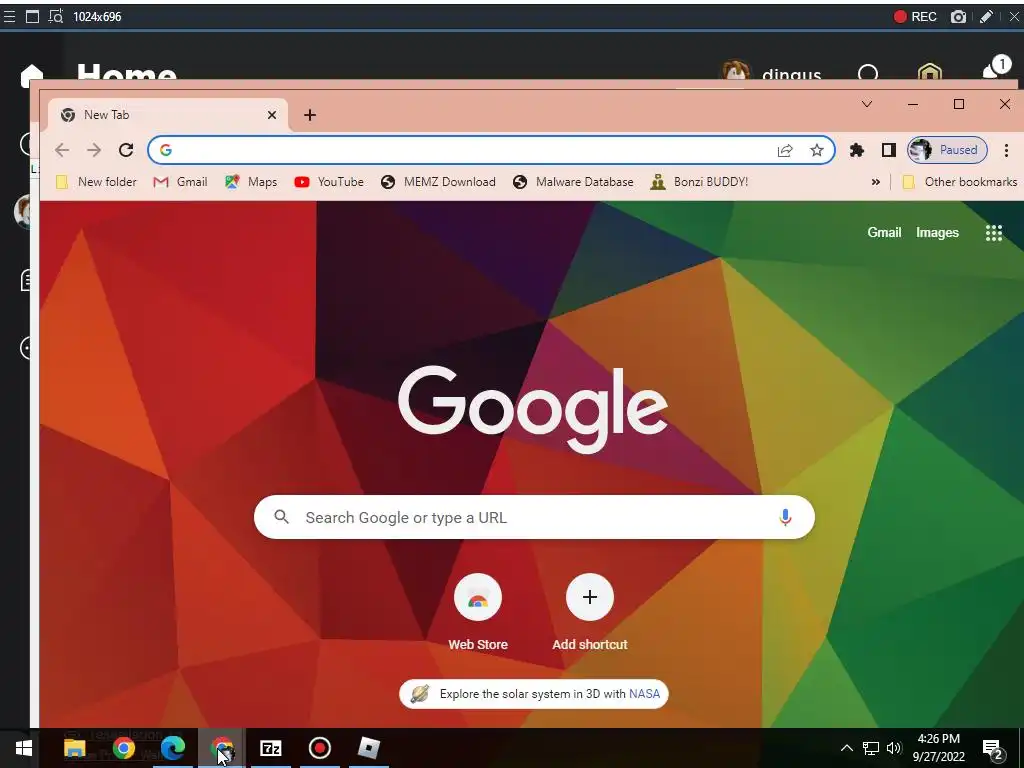
Task: Open the recorder hamburger menu at top
Action: (x=9, y=17)
